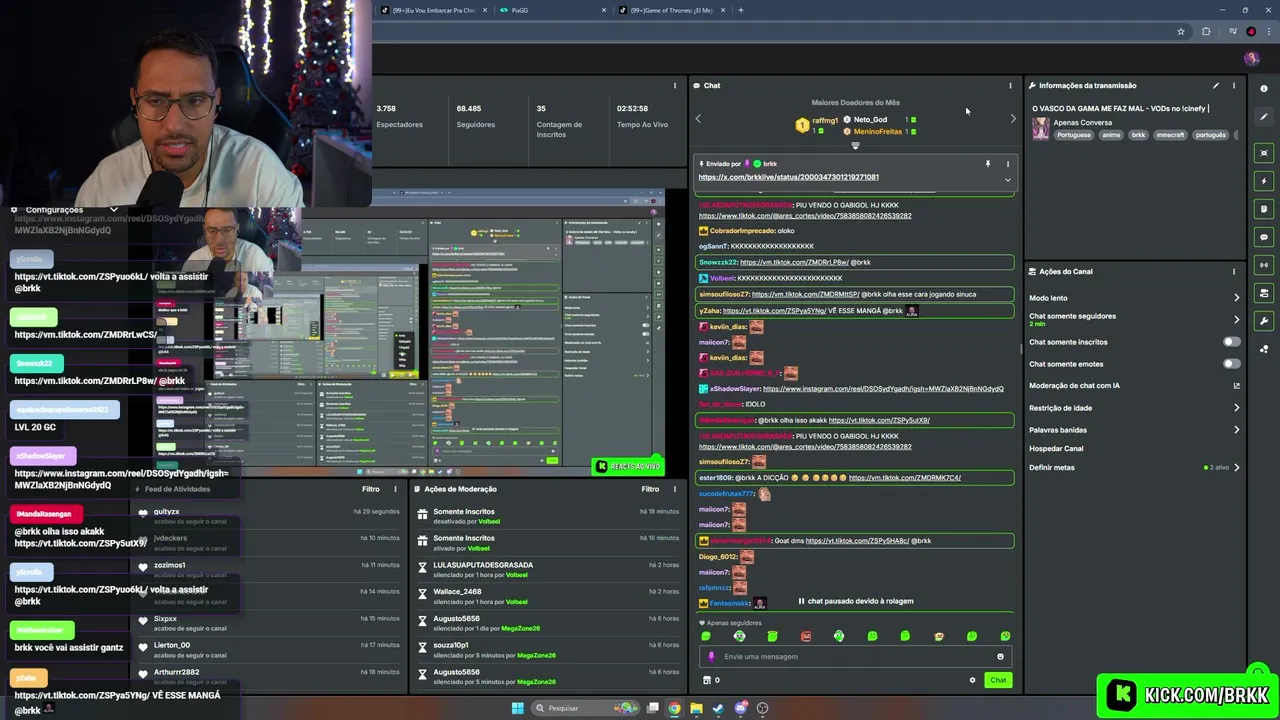Screen dimensions: 1280x720
Task: Click Filtro in Ações de Moderação panel
Action: (x=650, y=489)
